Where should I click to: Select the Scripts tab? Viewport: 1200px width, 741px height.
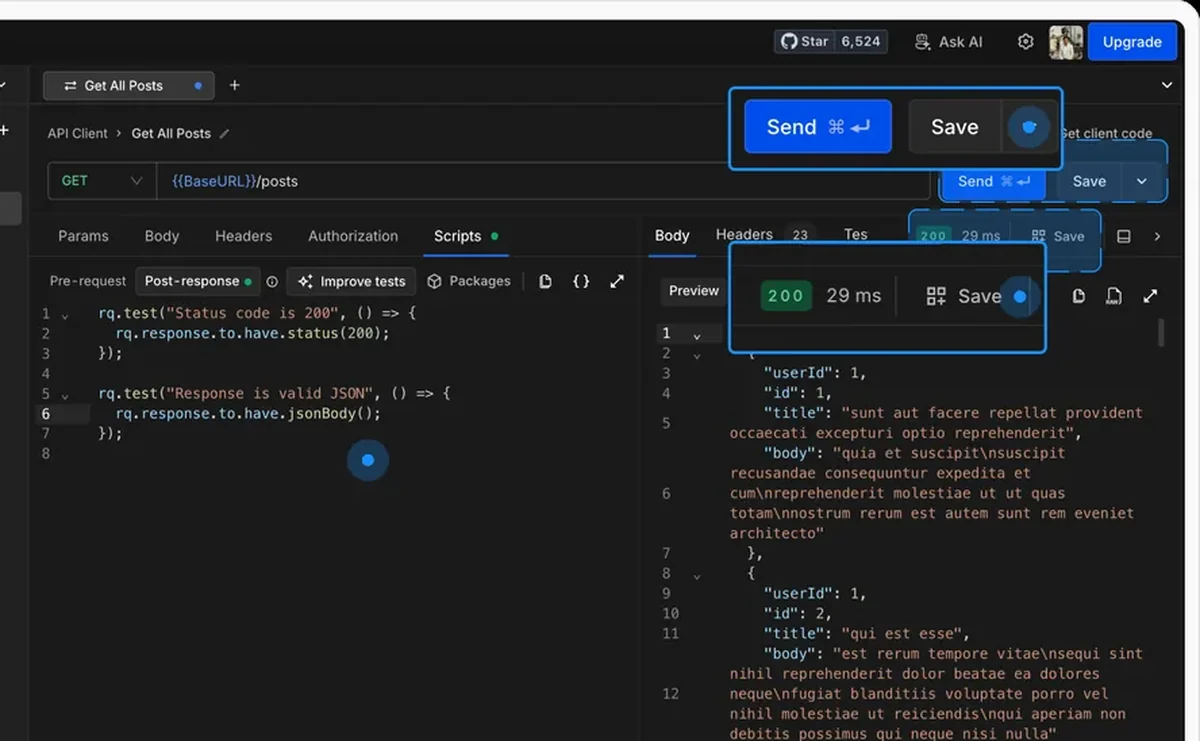(465, 236)
